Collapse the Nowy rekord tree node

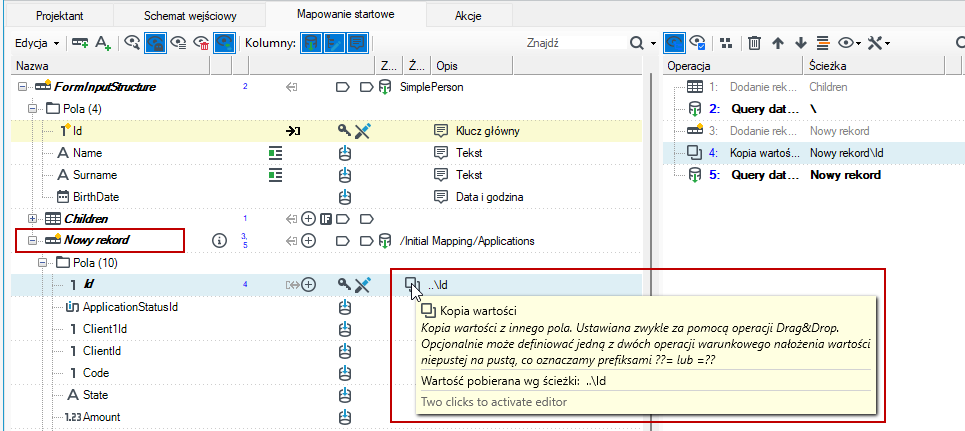33,240
